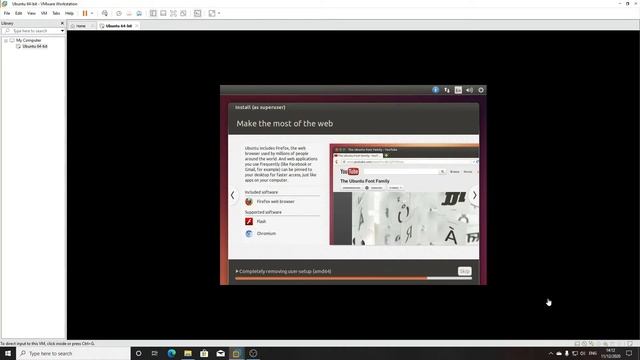Open Cortana from the taskbar
This screenshot has width=640, height=360.
click(x=138, y=353)
